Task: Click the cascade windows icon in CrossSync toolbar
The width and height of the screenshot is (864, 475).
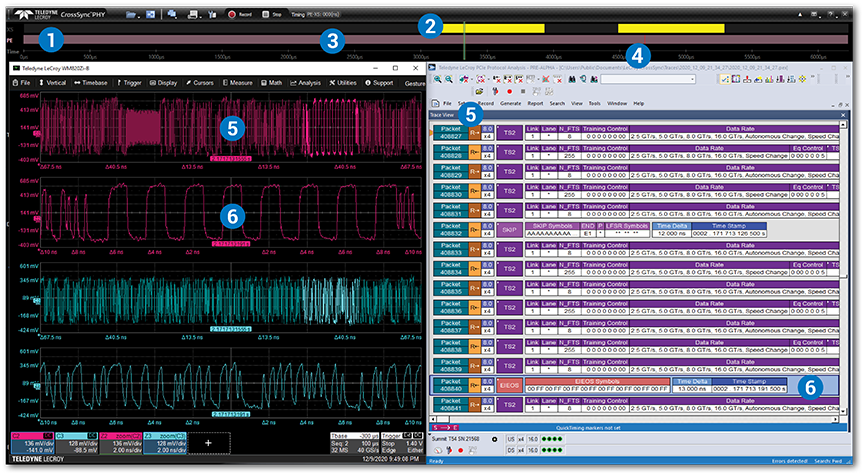Action: tap(172, 14)
